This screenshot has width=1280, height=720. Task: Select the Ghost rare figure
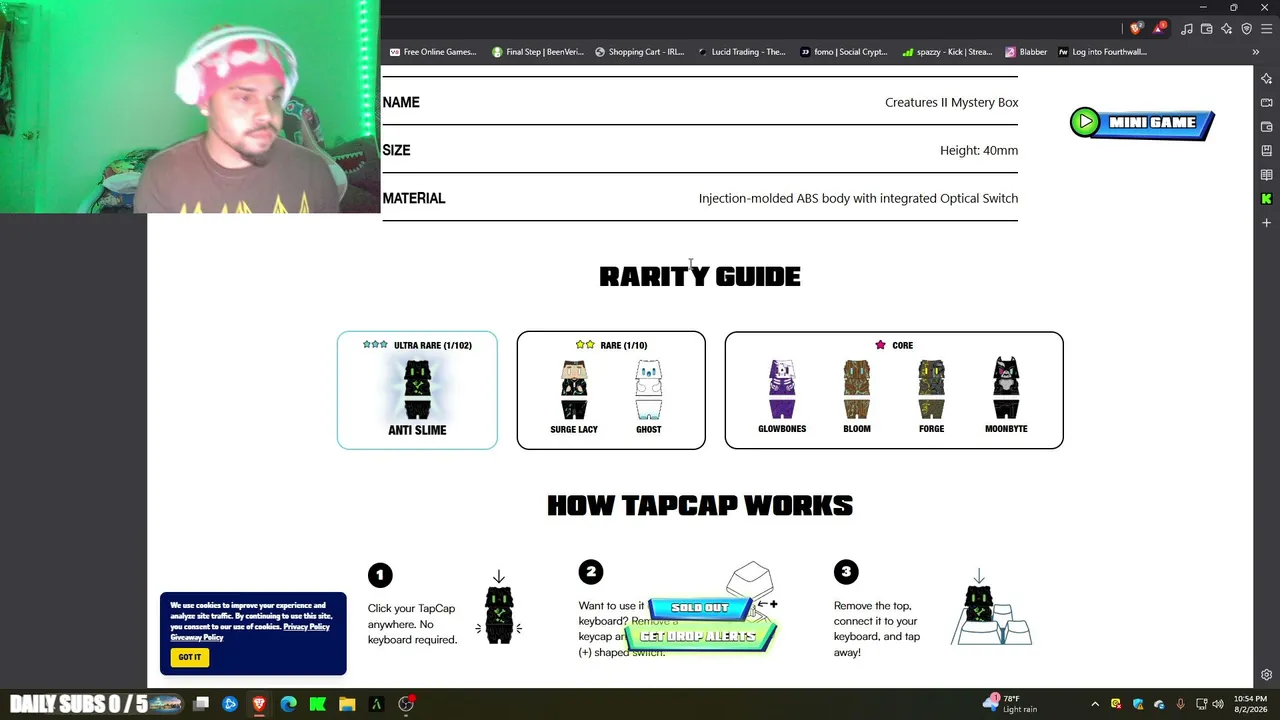pos(648,397)
